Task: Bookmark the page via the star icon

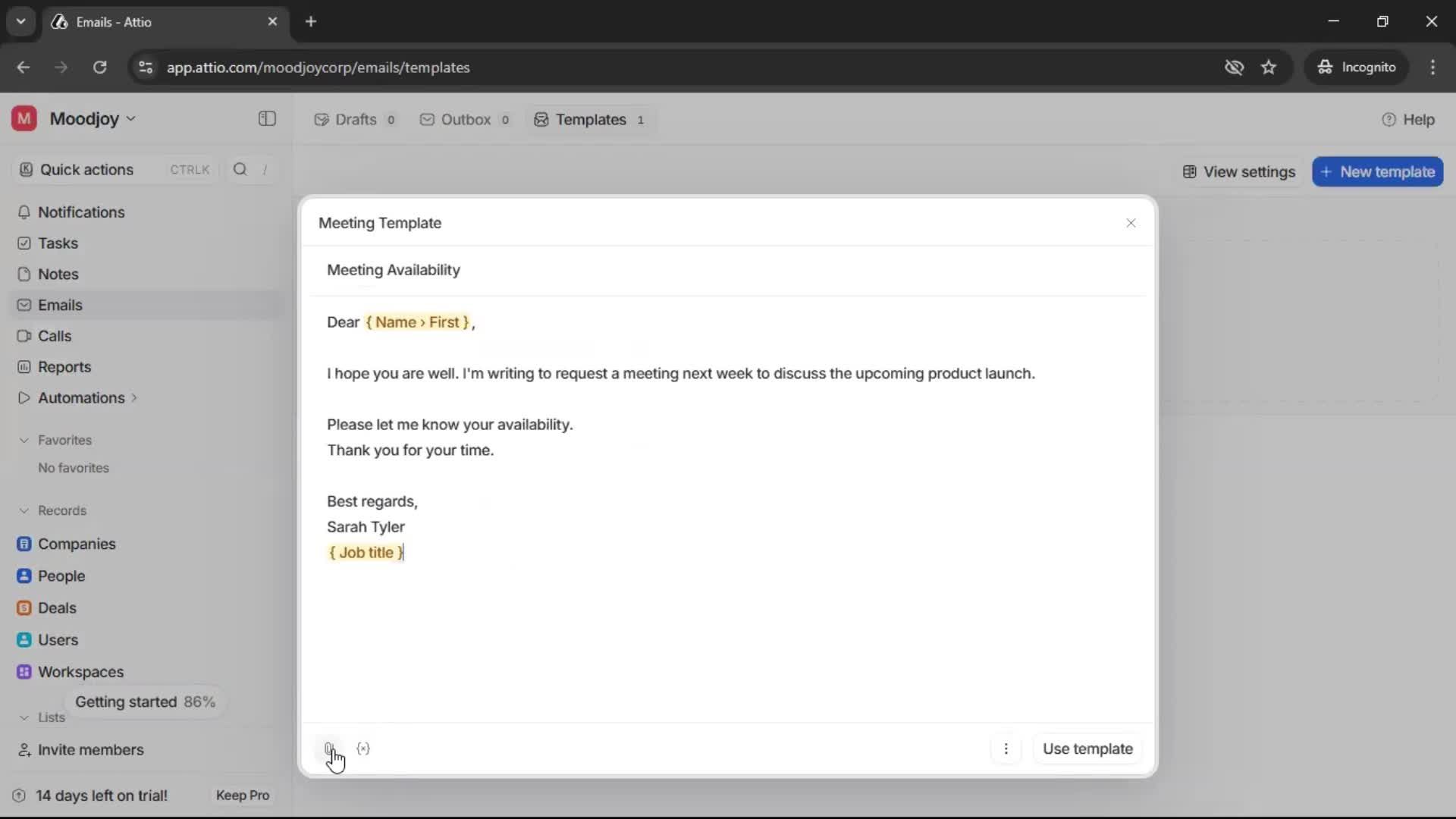Action: click(1269, 67)
